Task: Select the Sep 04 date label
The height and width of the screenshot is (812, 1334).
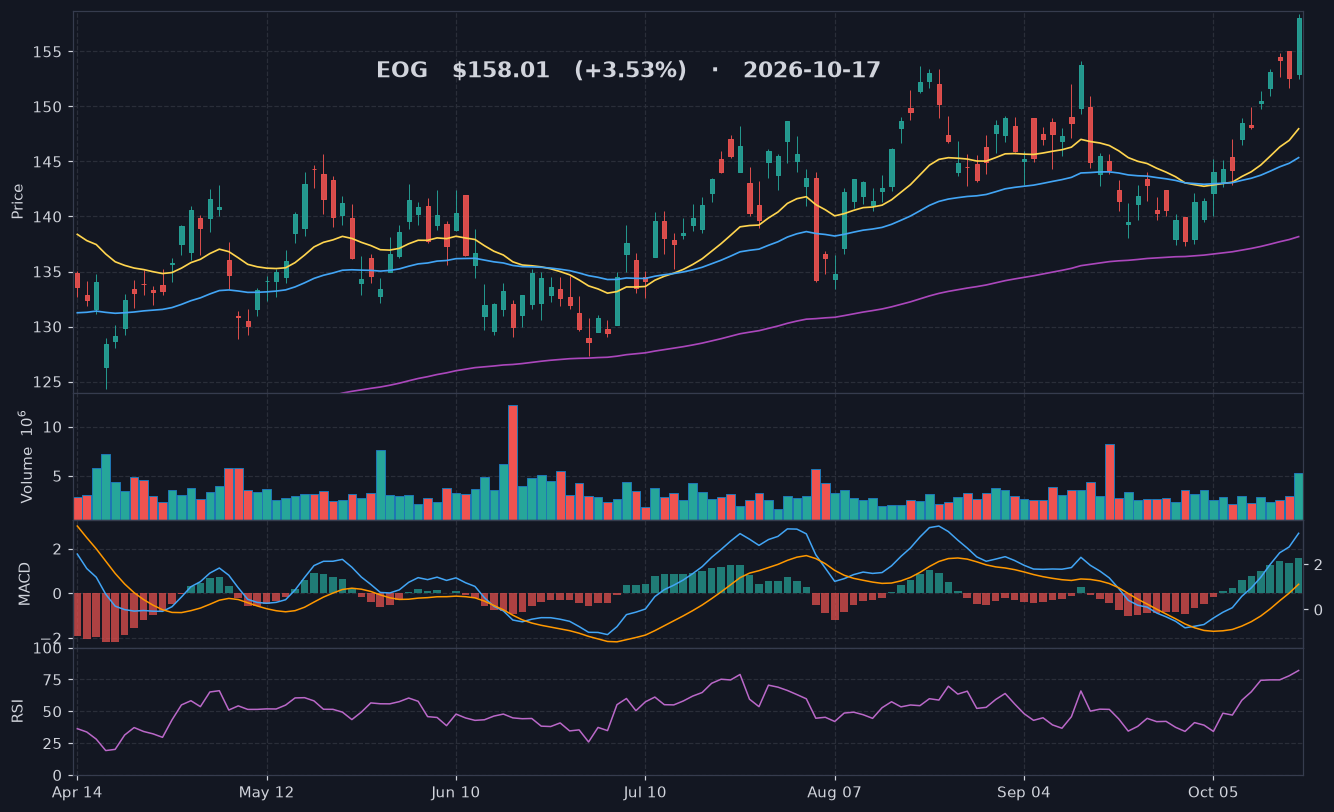Action: [1023, 792]
